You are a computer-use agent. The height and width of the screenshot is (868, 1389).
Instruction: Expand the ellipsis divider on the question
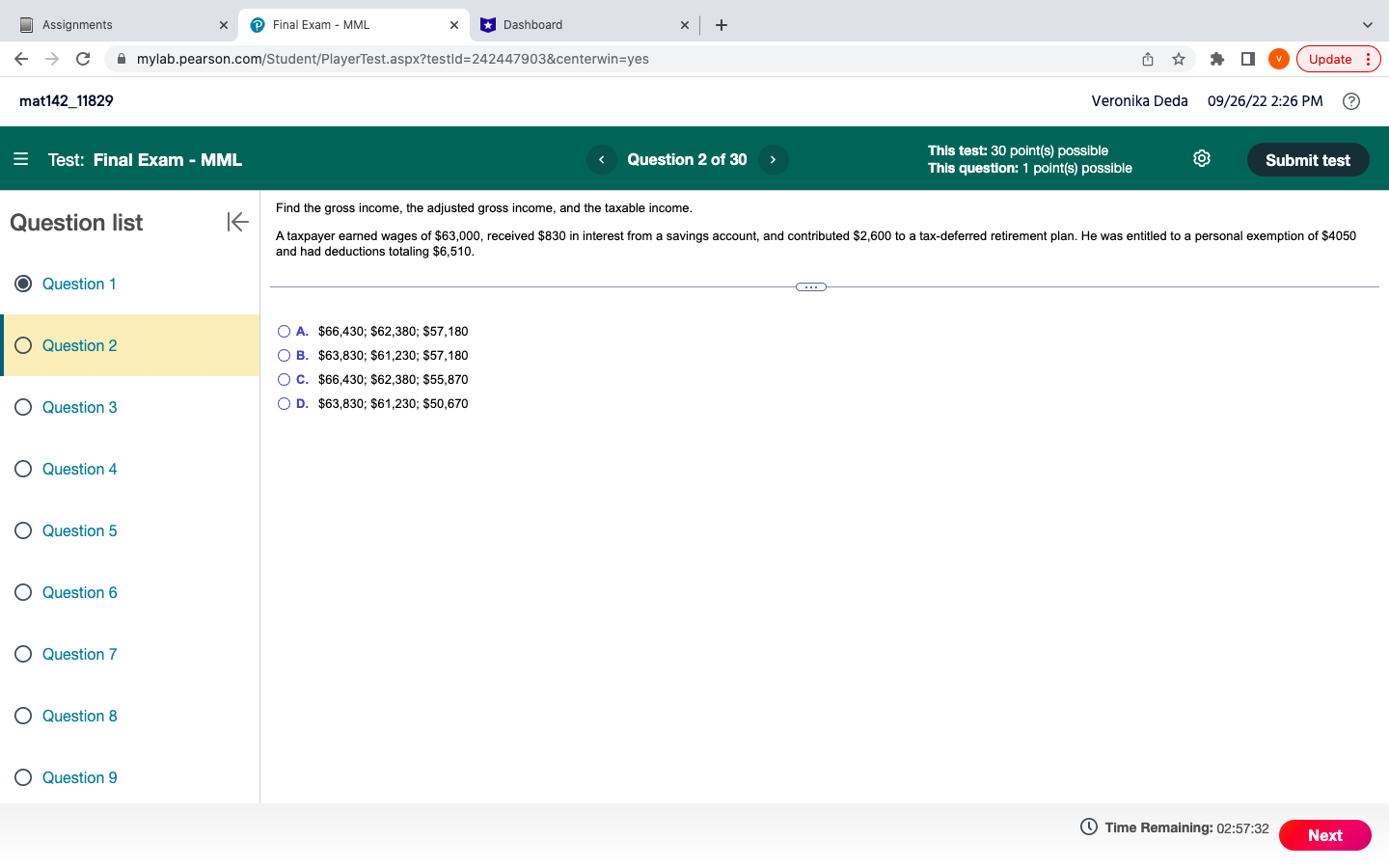click(x=810, y=286)
